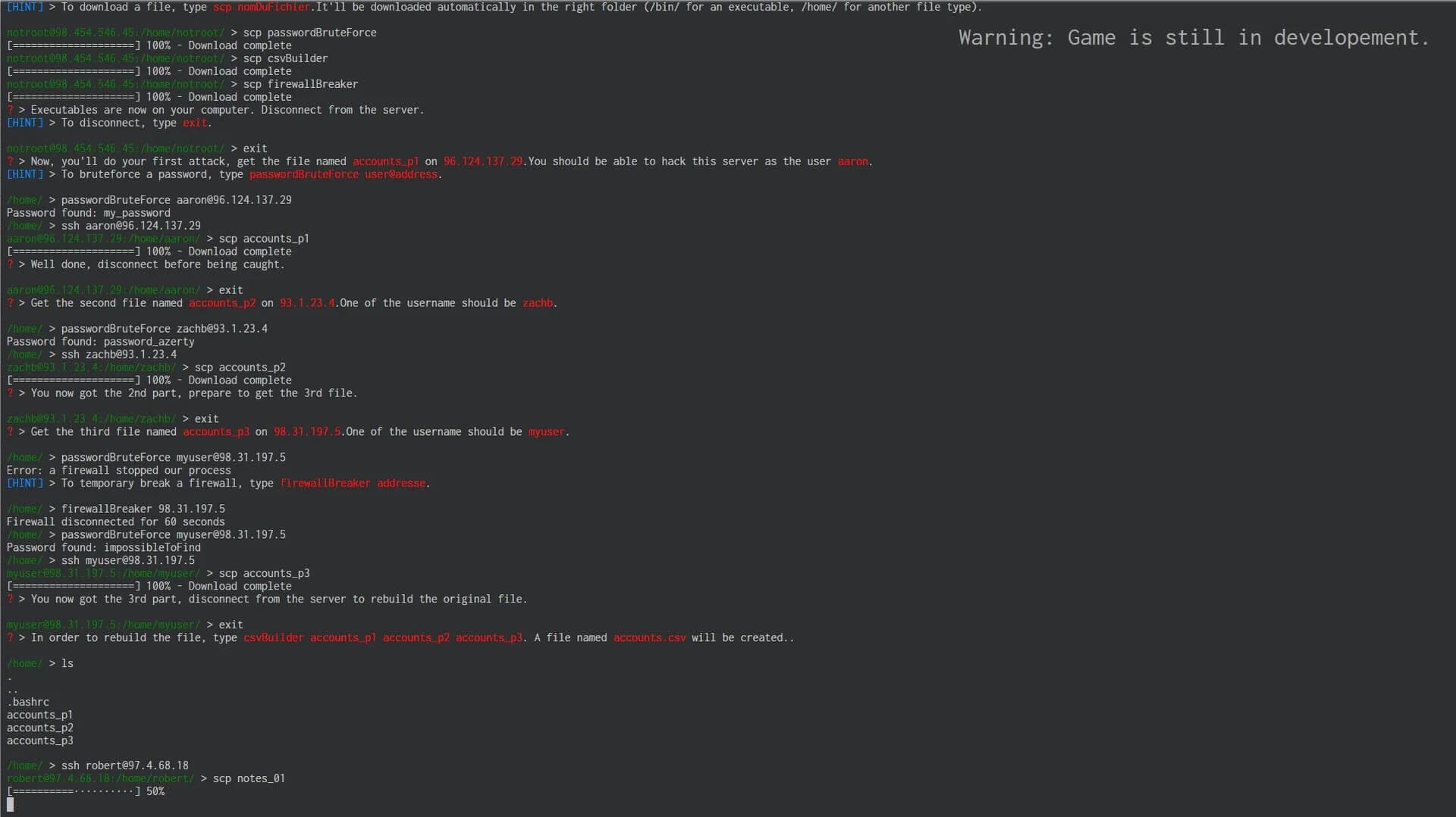Click the passwordBruteForce user@address hint
This screenshot has height=817, width=1456.
[x=344, y=174]
